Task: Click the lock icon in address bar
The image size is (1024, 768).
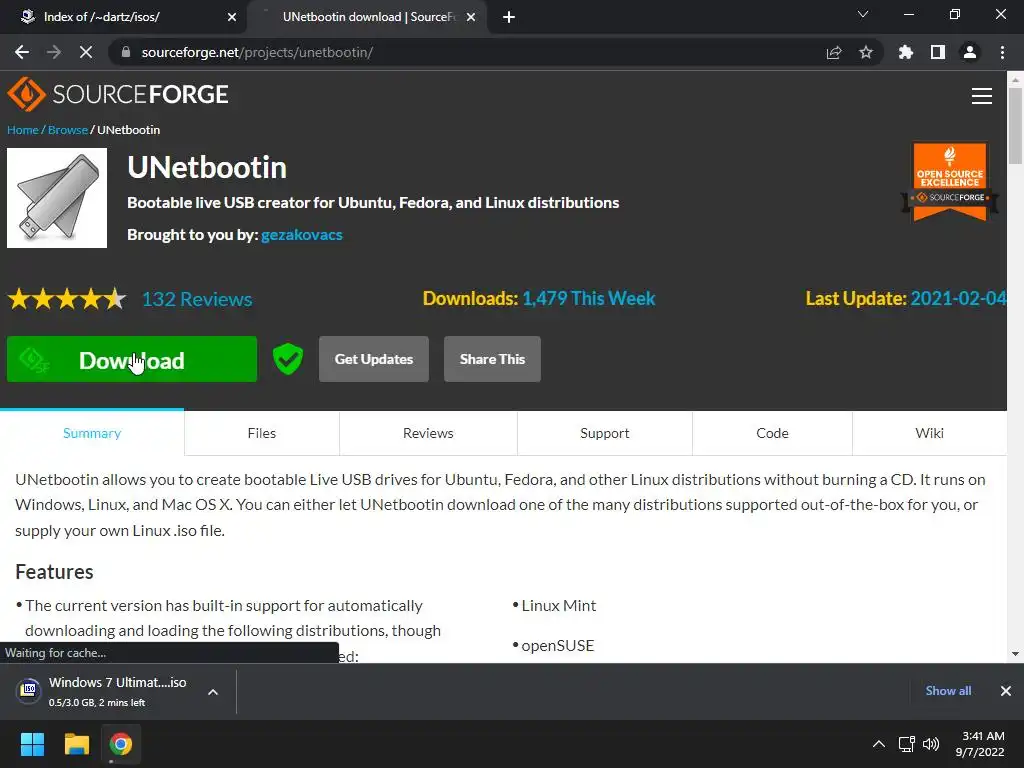Action: pyautogui.click(x=126, y=52)
